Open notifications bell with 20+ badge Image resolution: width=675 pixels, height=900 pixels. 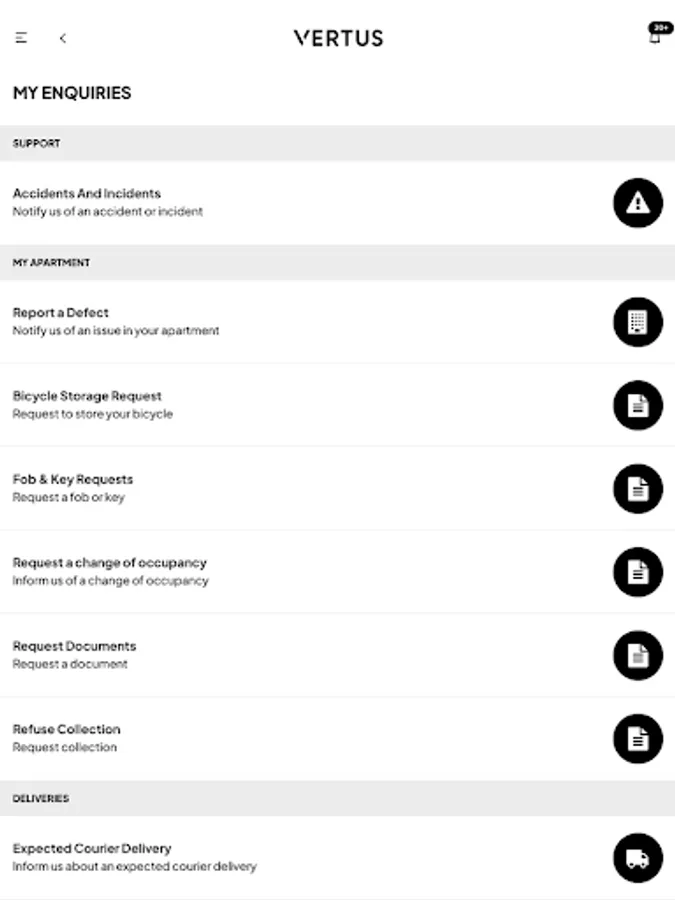pyautogui.click(x=655, y=37)
